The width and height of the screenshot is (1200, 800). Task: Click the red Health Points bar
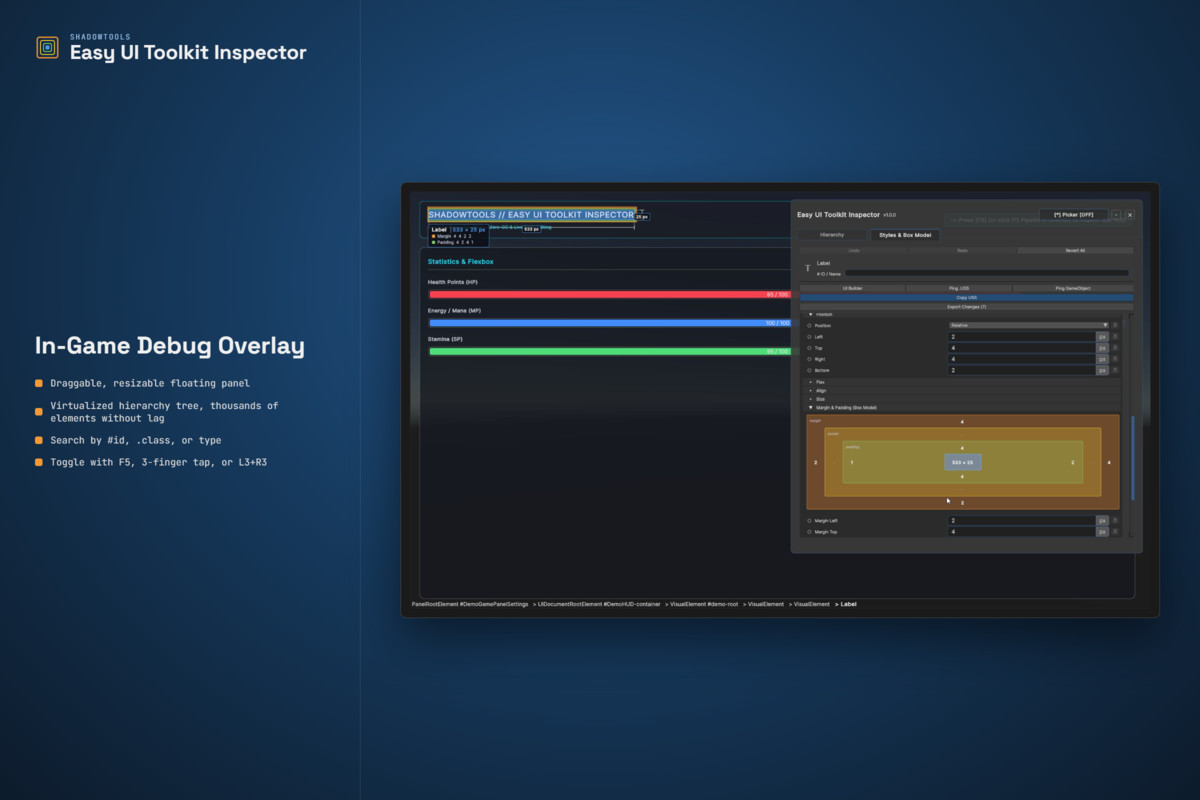(x=610, y=295)
